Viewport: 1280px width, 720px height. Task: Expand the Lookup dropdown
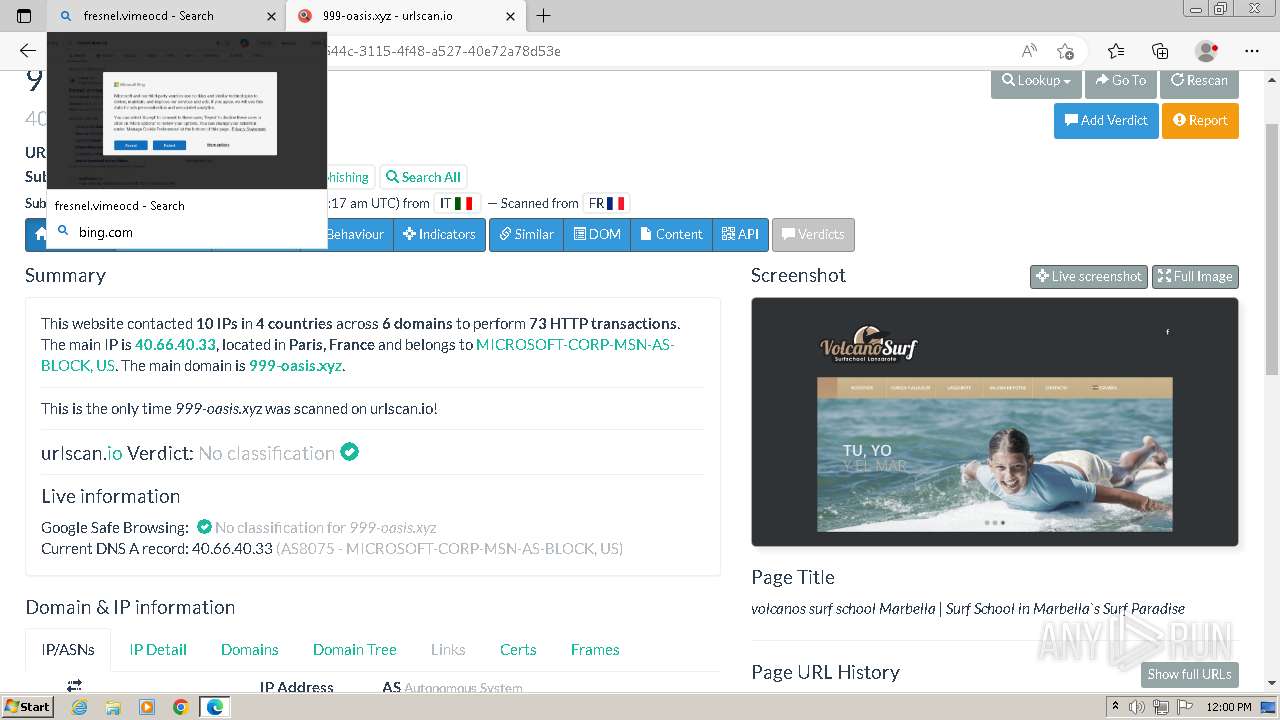(1036, 81)
